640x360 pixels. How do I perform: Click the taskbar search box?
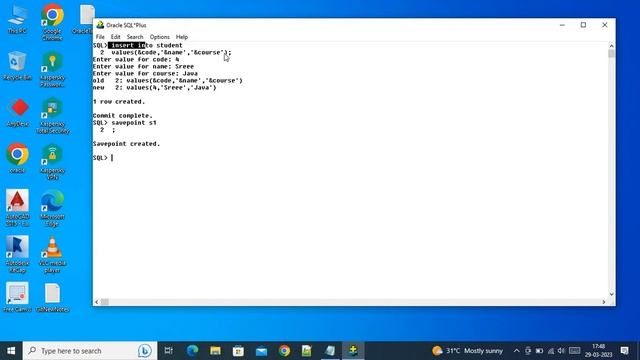[90, 351]
